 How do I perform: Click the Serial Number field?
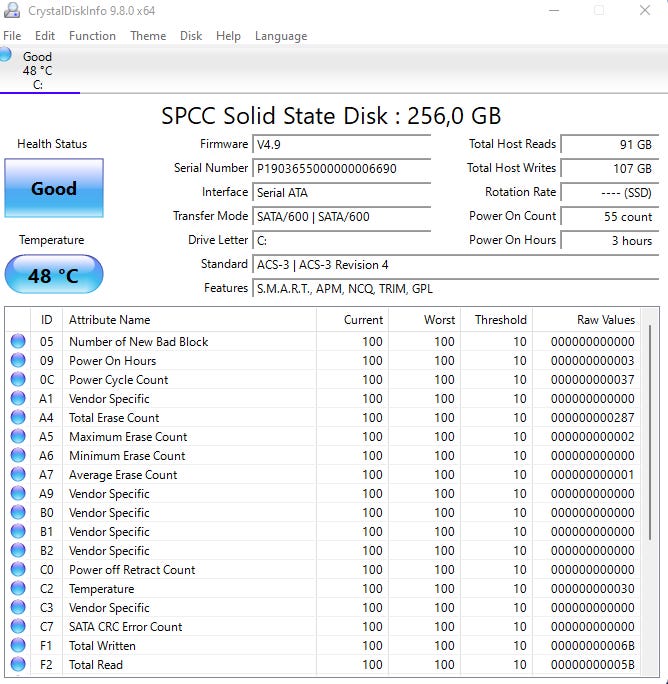[342, 168]
